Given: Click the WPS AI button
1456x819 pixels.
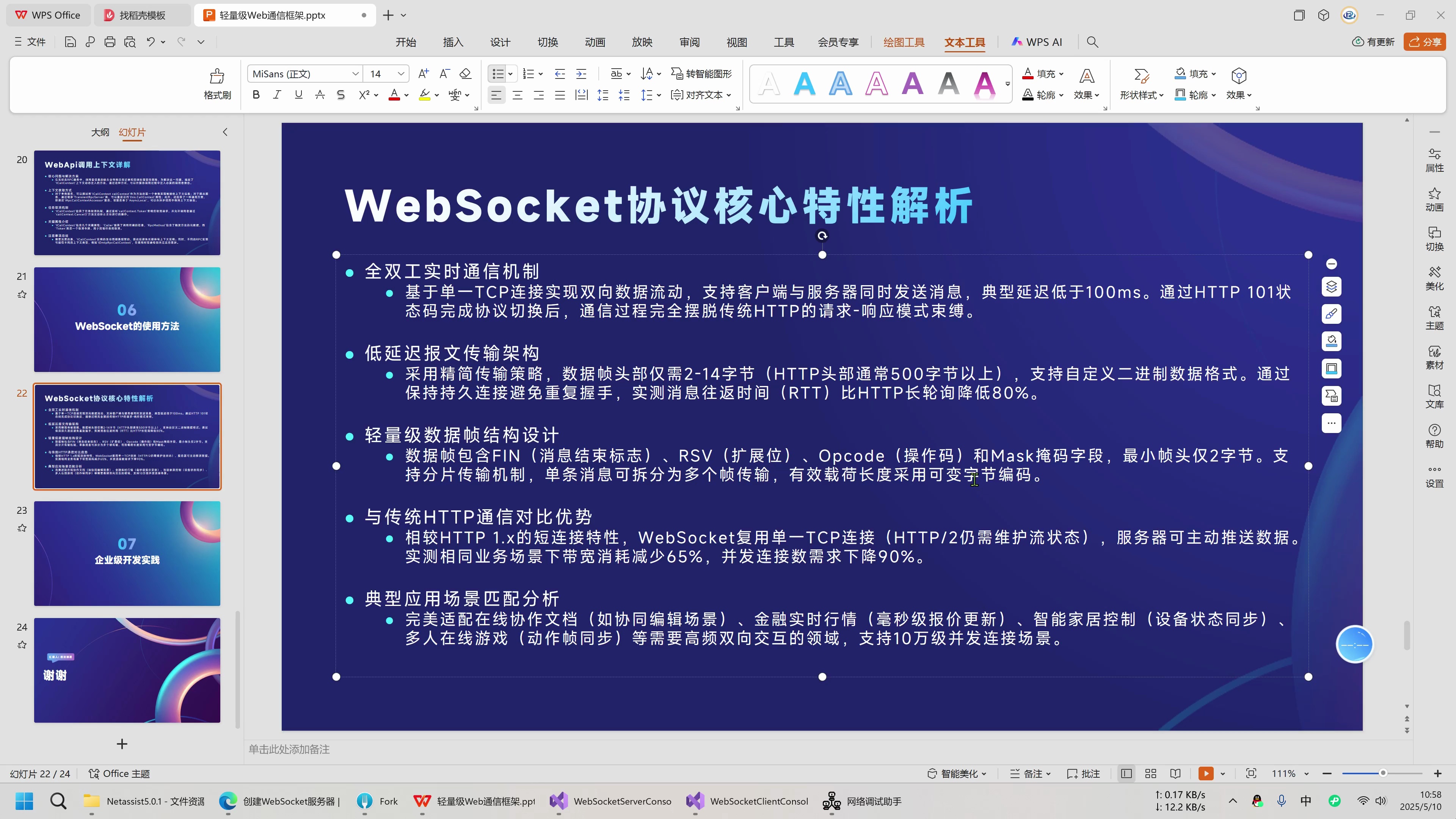Looking at the screenshot, I should pyautogui.click(x=1037, y=42).
